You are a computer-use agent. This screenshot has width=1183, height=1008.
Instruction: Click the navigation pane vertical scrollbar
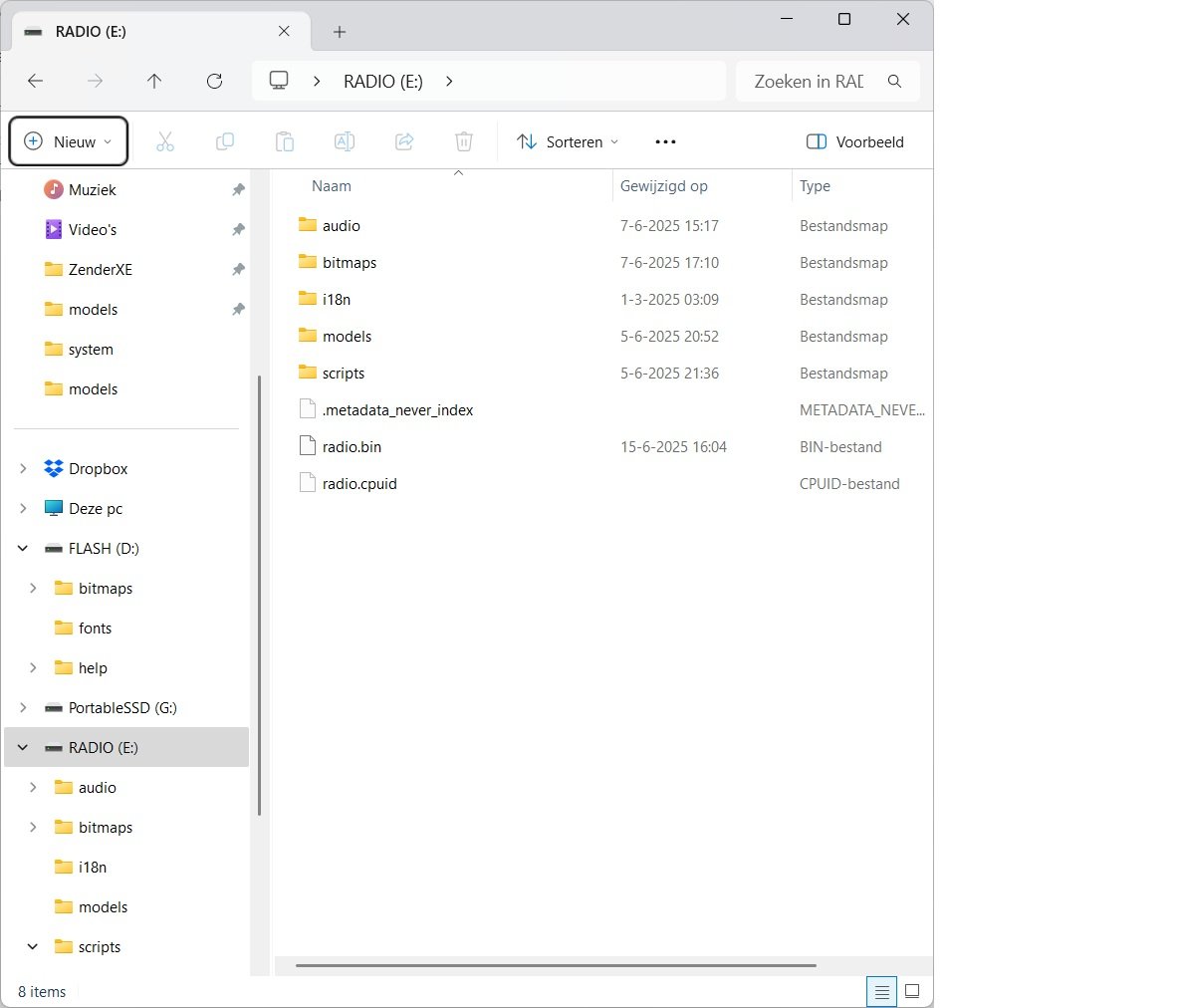[259, 596]
